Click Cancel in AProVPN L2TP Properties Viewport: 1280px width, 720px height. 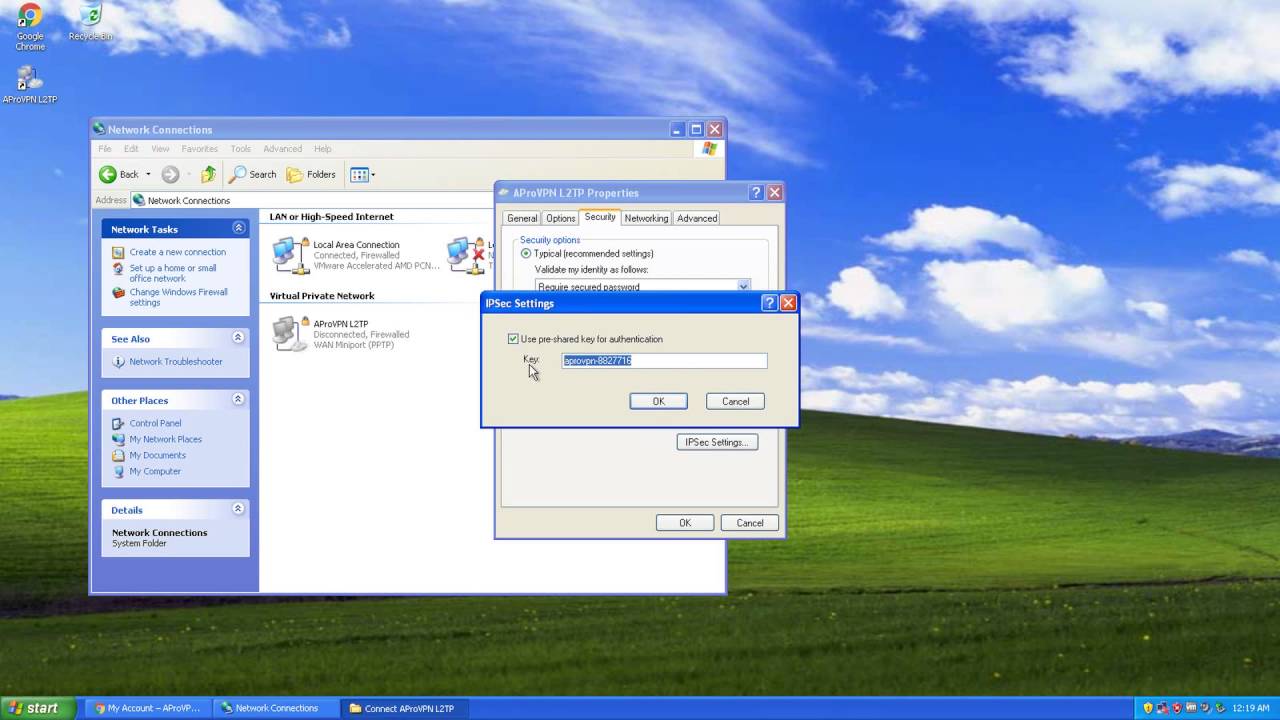tap(750, 523)
